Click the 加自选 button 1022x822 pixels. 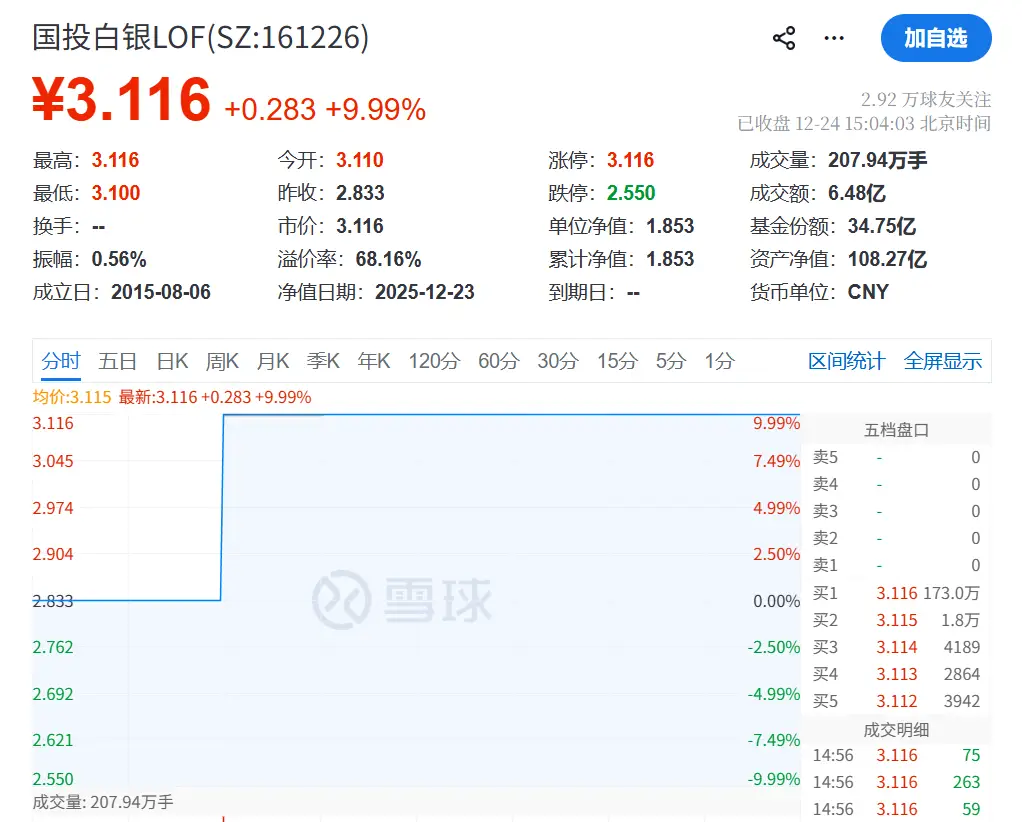(x=936, y=38)
